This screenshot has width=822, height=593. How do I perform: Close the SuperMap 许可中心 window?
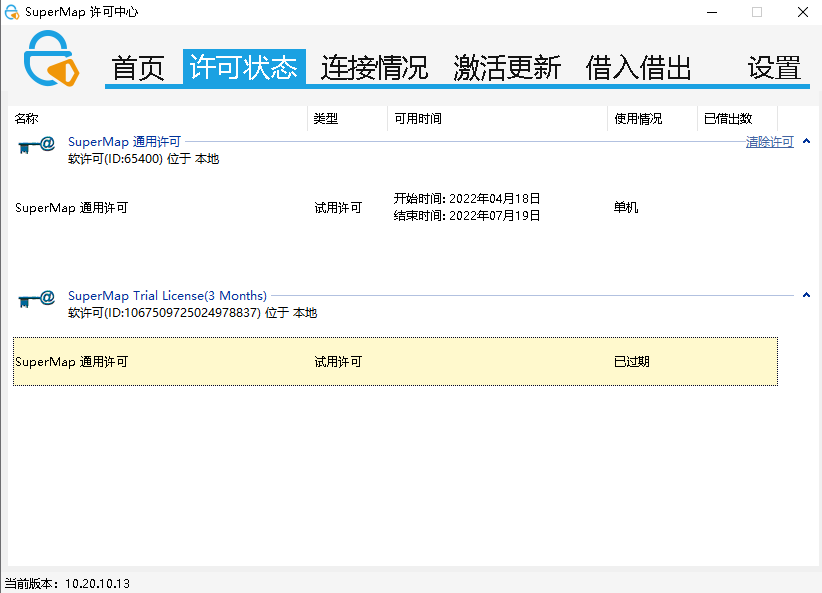(x=803, y=12)
